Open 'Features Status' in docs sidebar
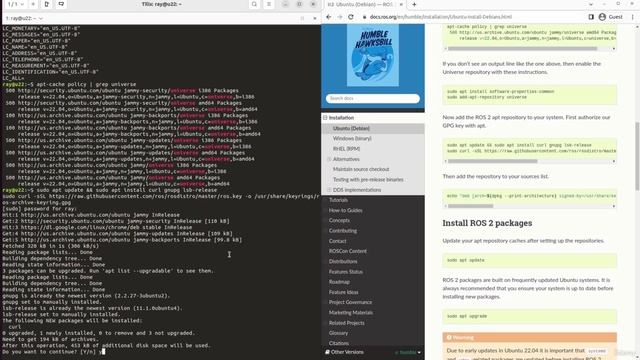 click(x=345, y=271)
